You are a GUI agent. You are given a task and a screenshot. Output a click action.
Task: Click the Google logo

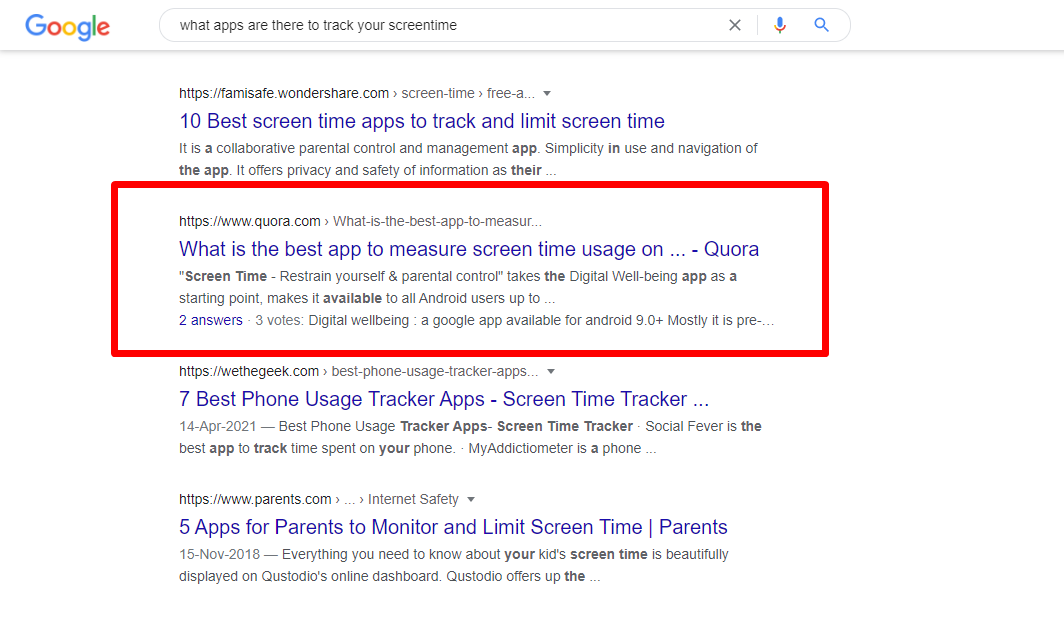tap(67, 26)
